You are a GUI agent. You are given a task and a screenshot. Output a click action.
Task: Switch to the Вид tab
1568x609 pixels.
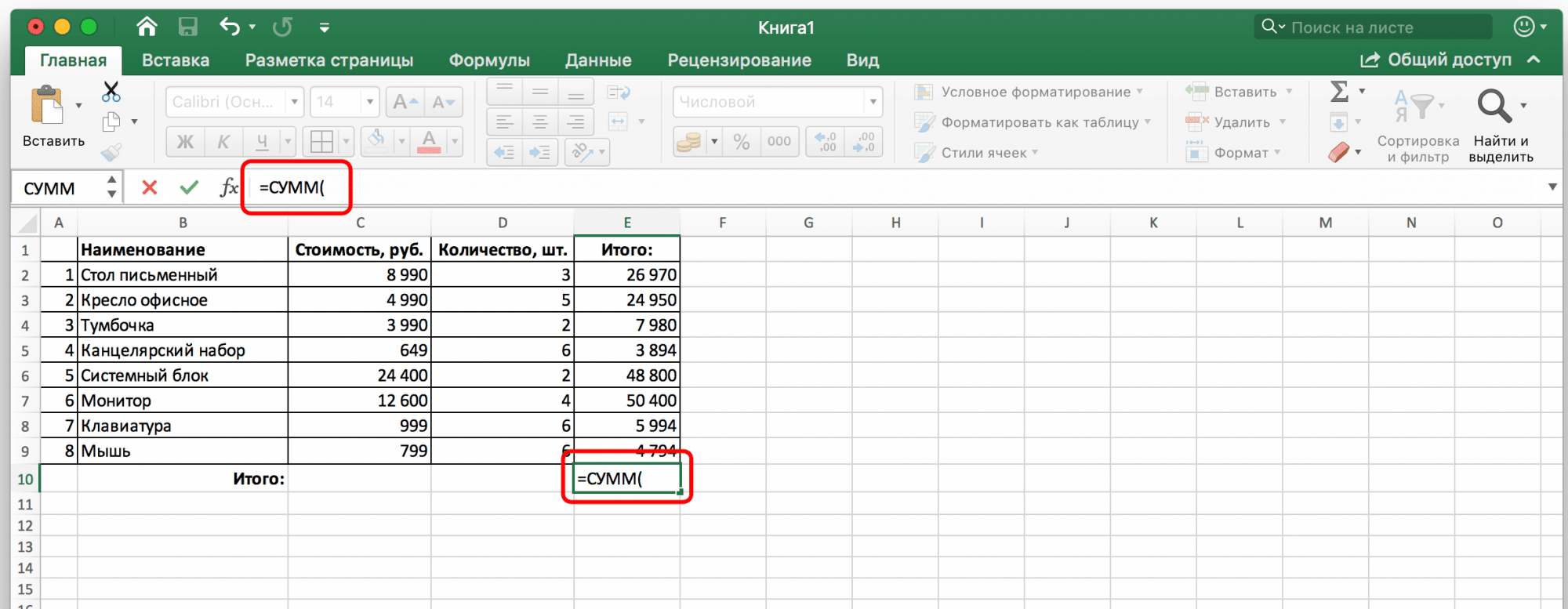click(x=862, y=60)
